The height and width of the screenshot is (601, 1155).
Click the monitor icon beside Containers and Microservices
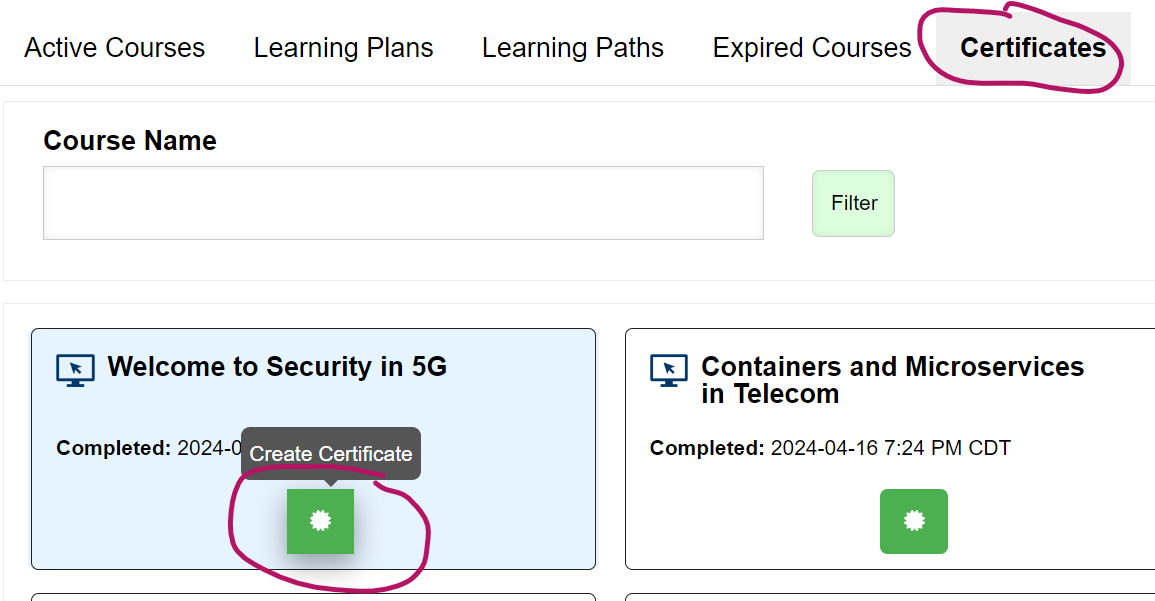tap(669, 370)
